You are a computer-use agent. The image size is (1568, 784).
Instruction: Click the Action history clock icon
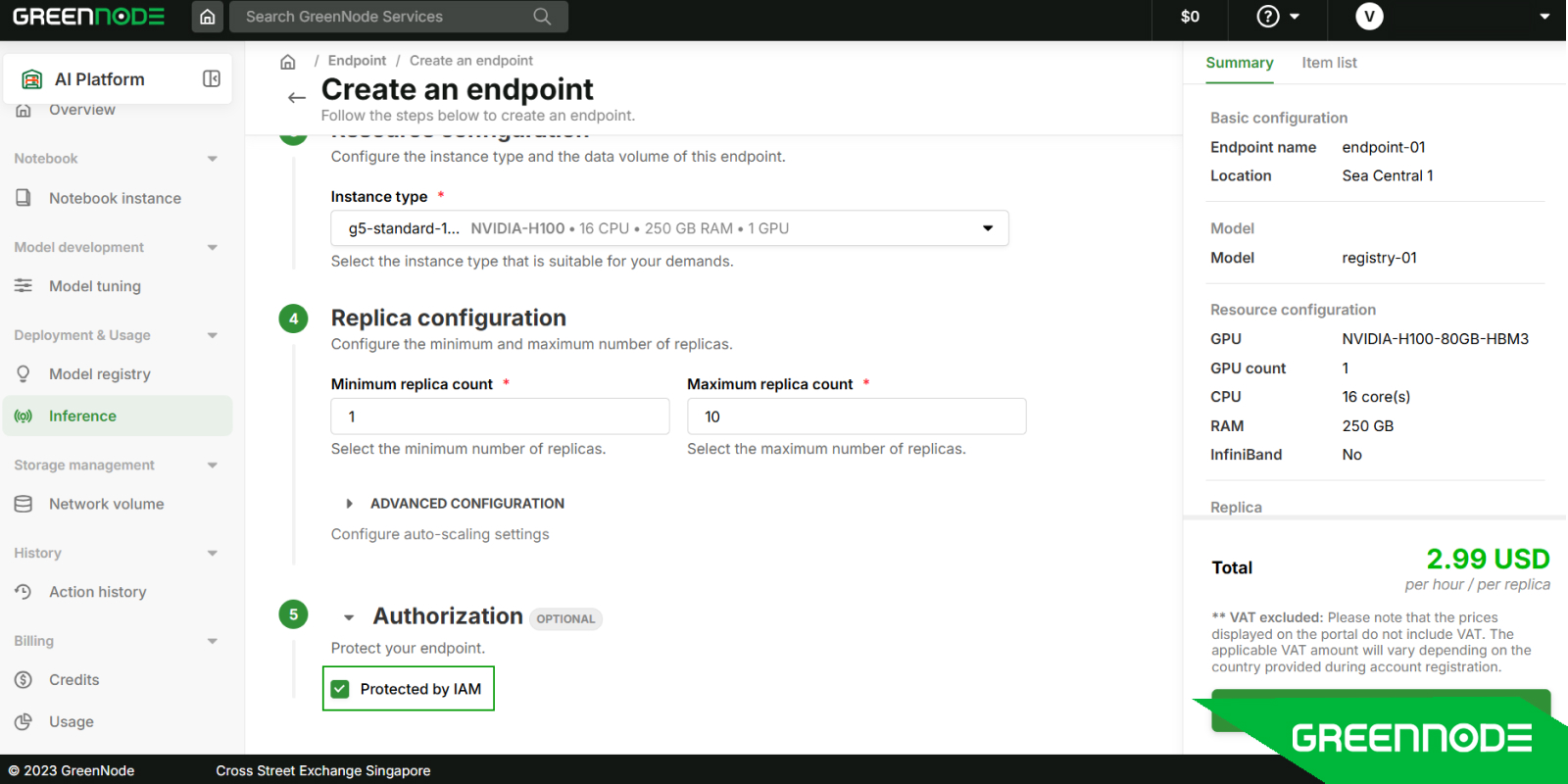click(x=24, y=592)
